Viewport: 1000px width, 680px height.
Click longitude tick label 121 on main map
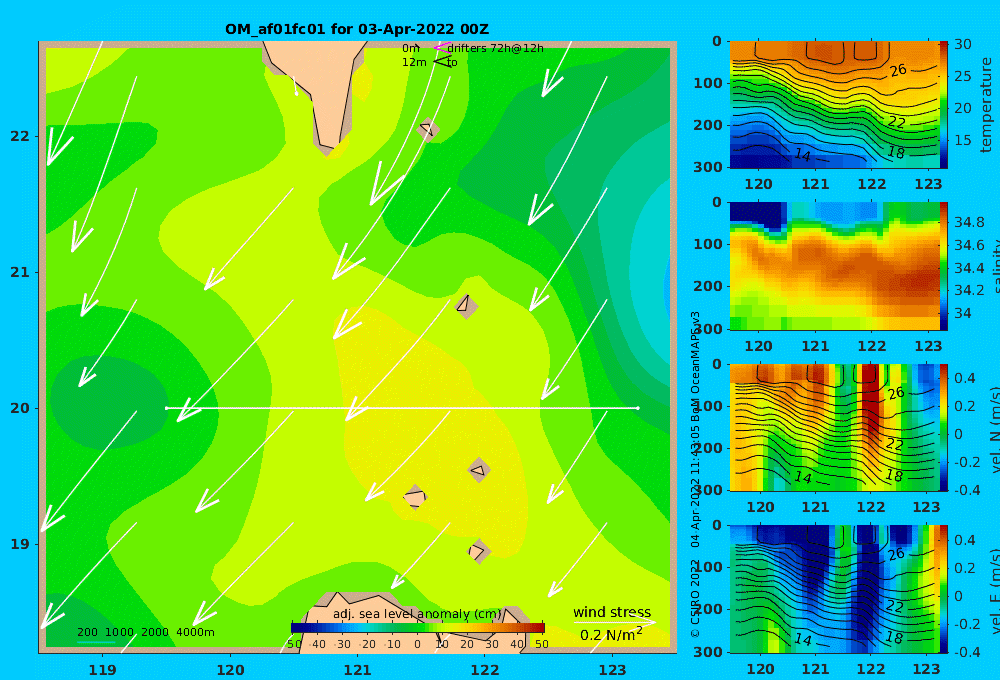point(357,670)
